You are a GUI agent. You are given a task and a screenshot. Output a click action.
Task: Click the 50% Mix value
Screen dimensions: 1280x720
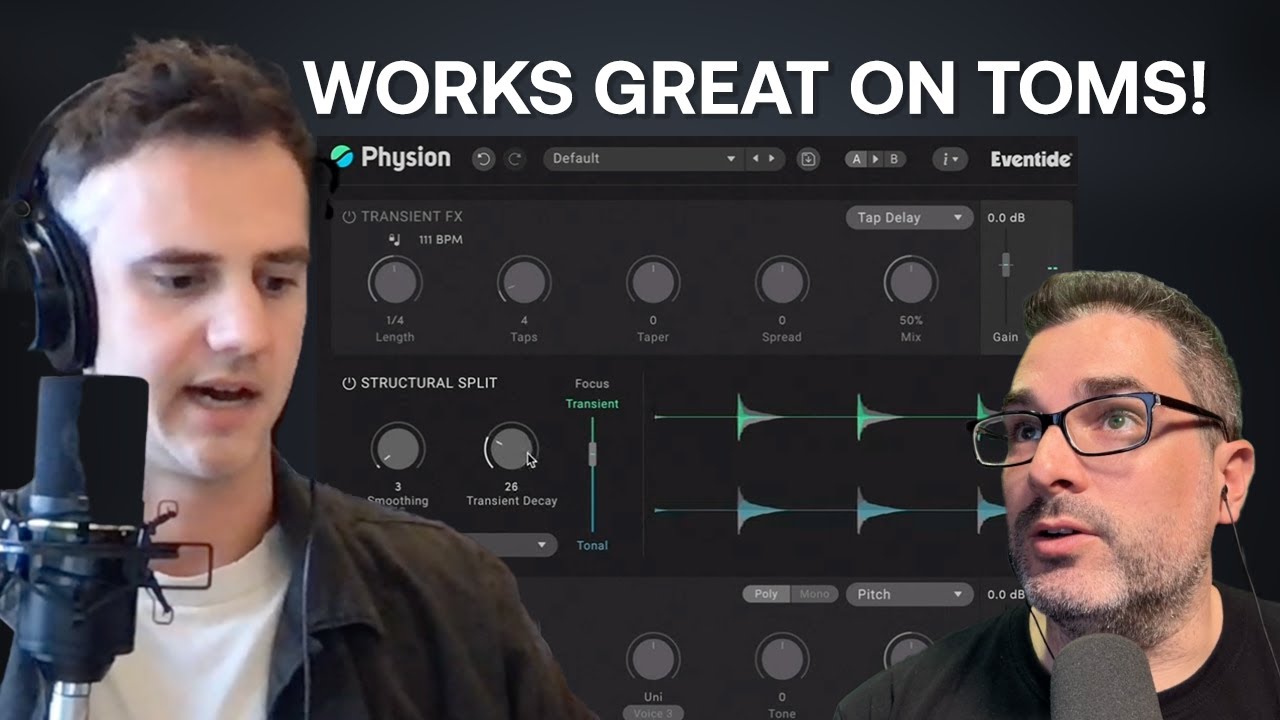(x=911, y=321)
